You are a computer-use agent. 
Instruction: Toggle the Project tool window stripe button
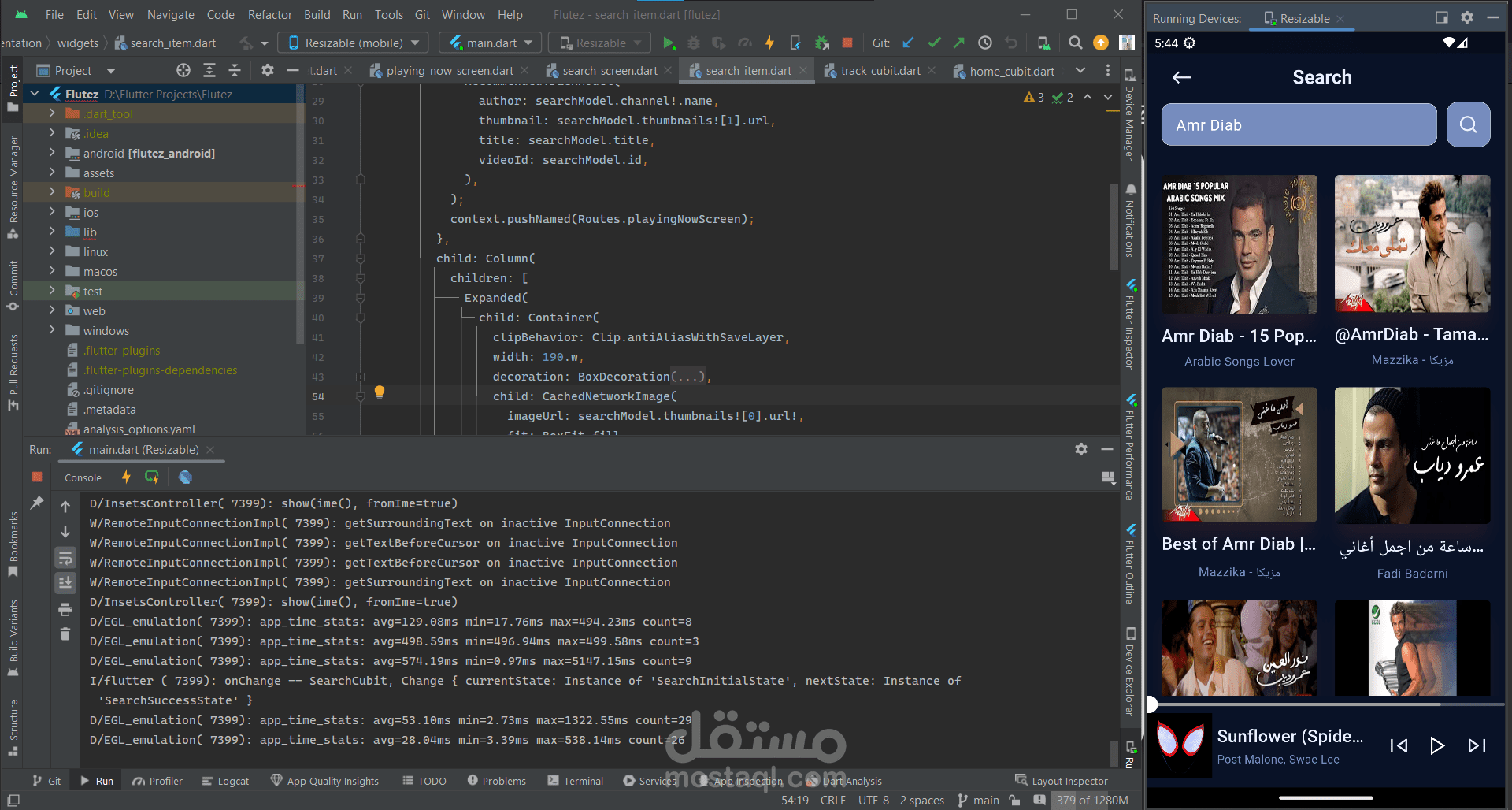tap(13, 88)
